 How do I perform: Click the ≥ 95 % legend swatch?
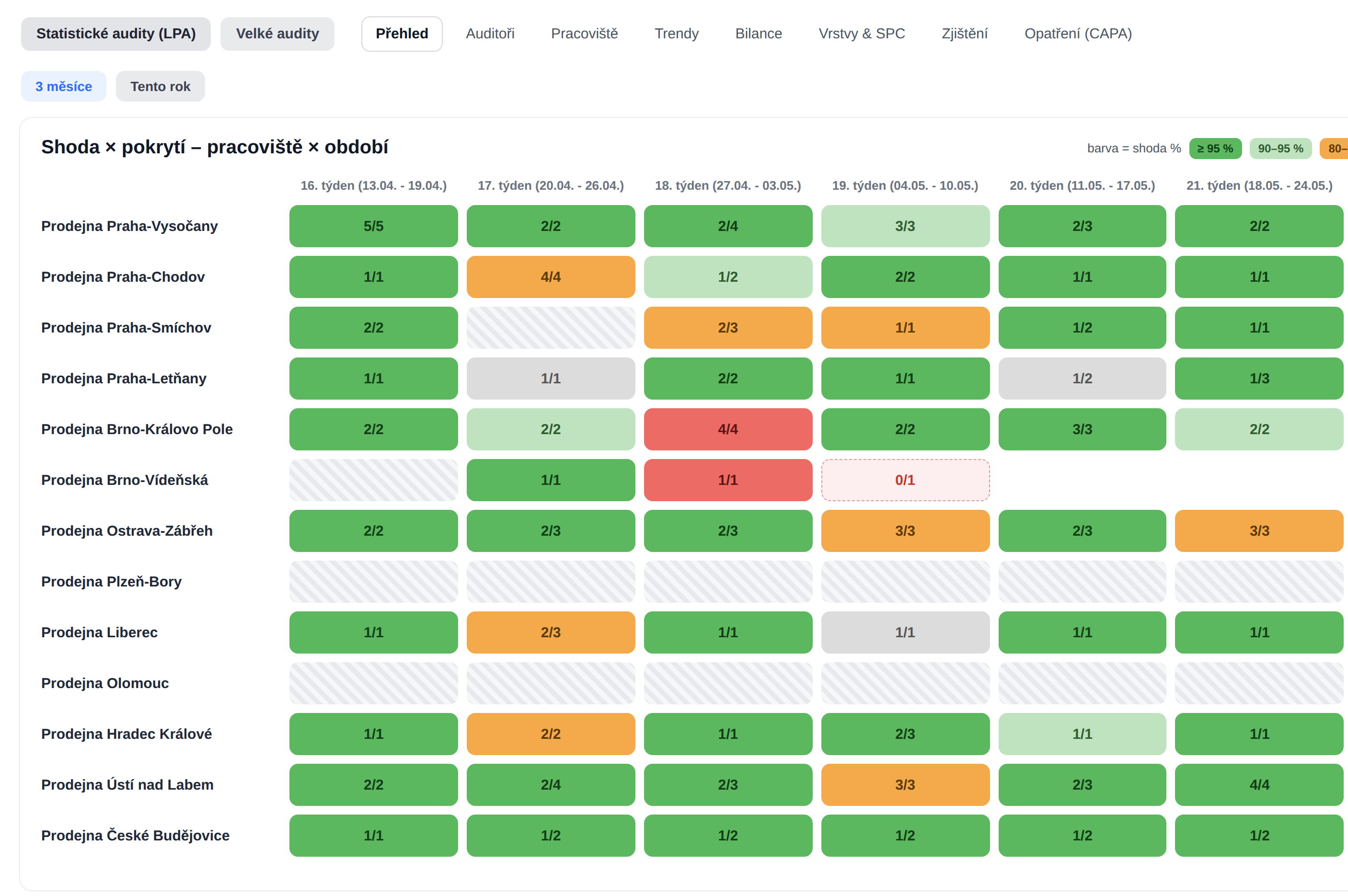click(1215, 149)
